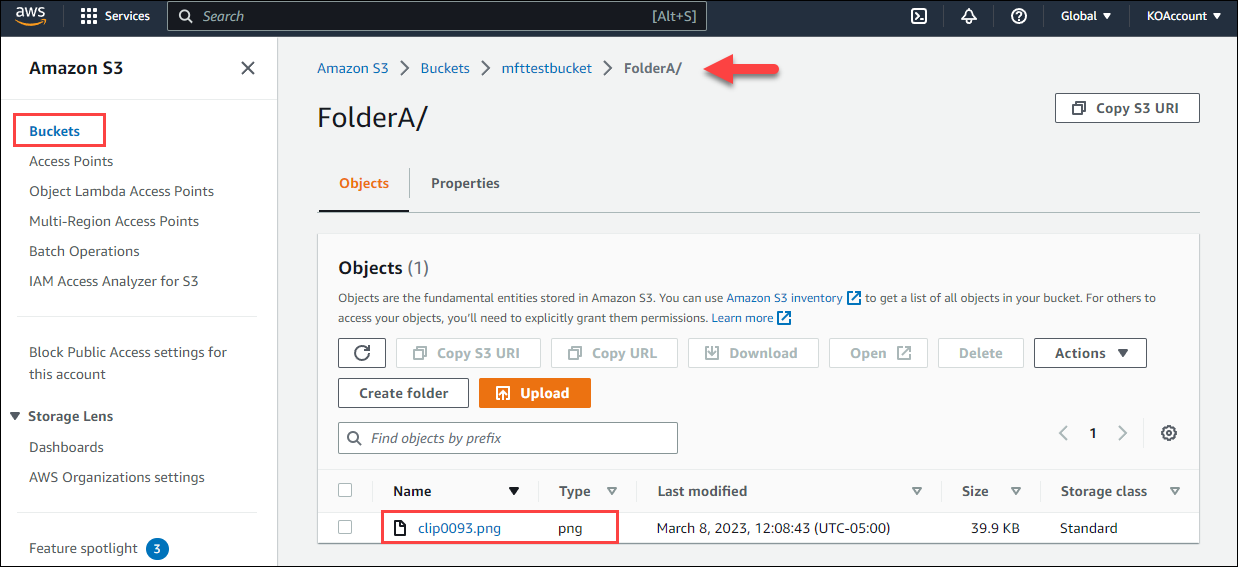
Task: Open Batch Operations in sidebar
Action: click(84, 251)
